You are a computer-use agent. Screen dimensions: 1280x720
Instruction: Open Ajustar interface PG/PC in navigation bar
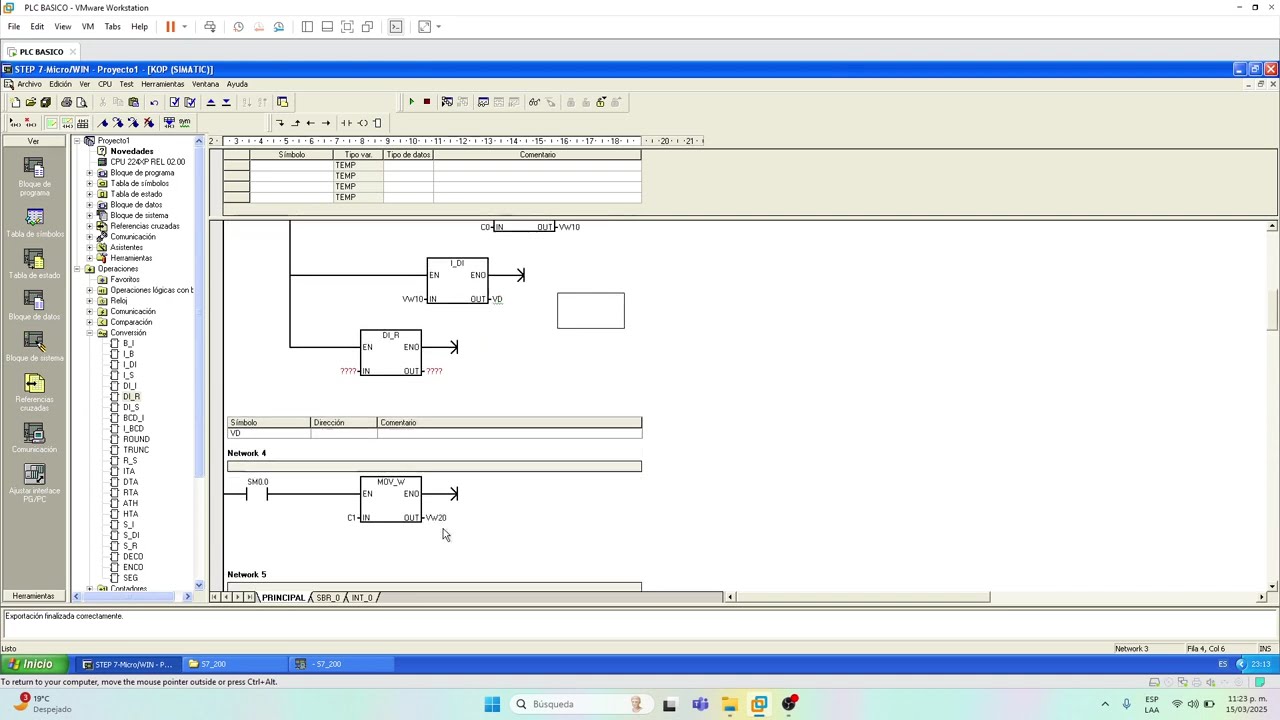point(34,483)
